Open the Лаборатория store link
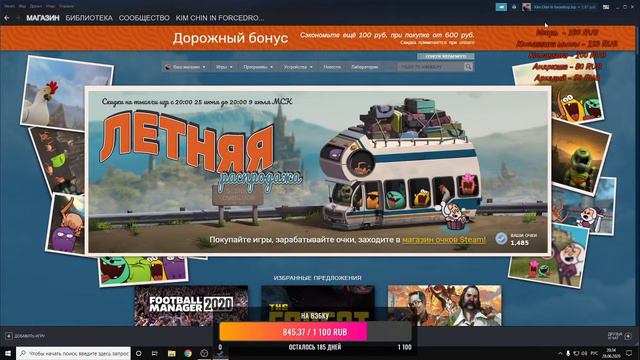 [364, 67]
